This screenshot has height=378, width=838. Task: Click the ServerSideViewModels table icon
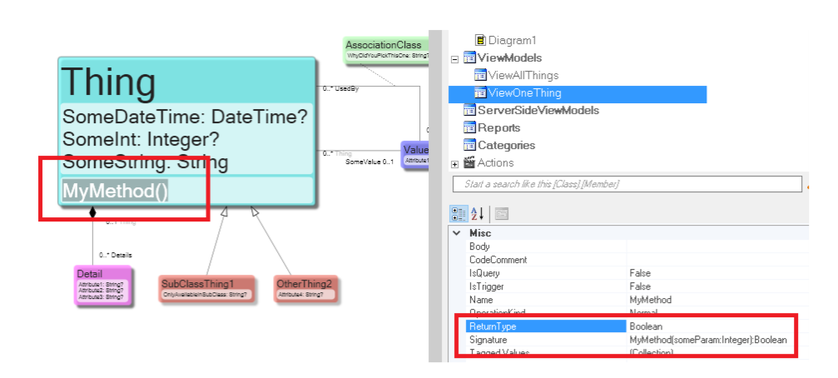pos(469,111)
